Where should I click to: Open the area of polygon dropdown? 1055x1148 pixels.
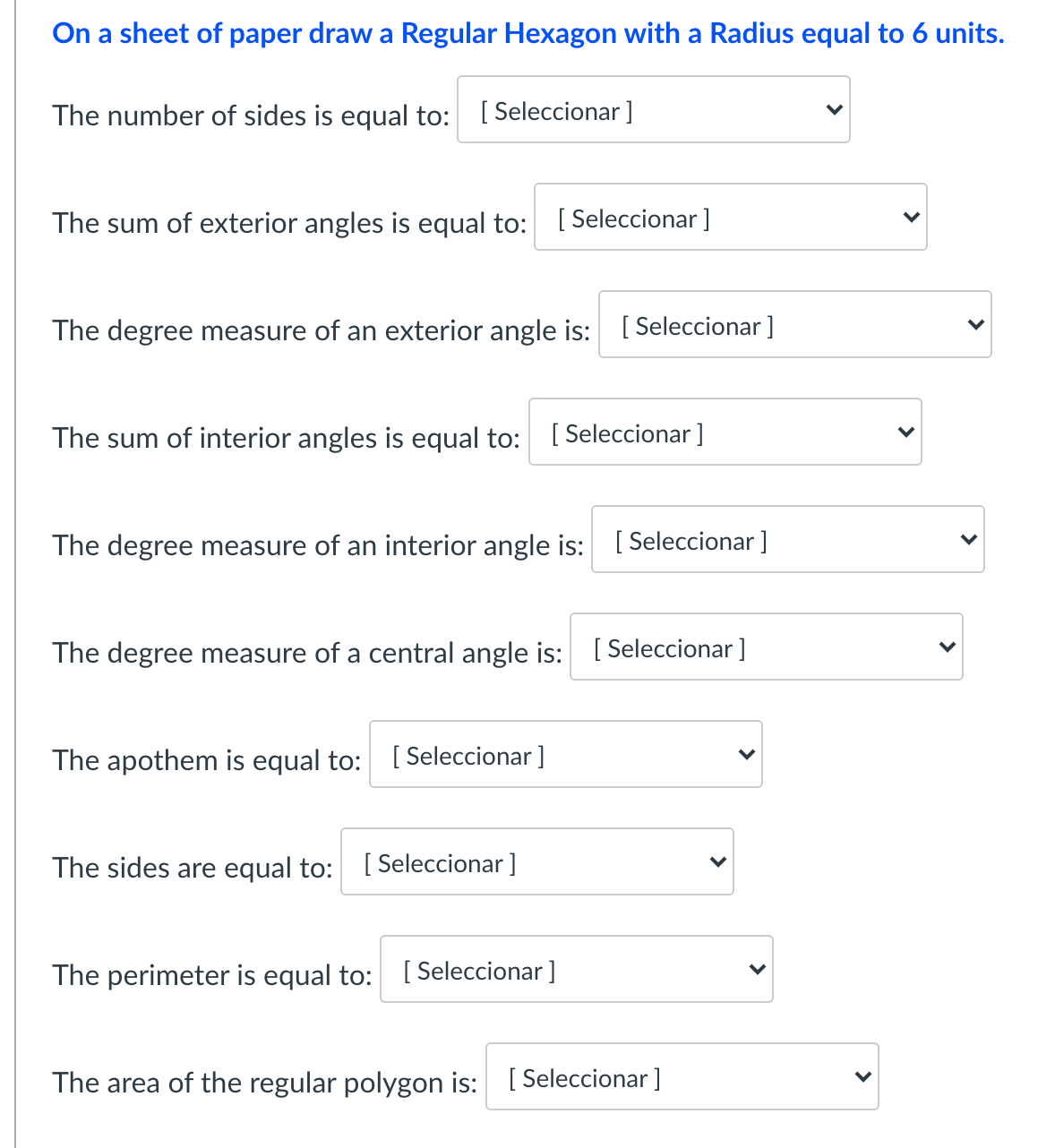pyautogui.click(x=682, y=1076)
